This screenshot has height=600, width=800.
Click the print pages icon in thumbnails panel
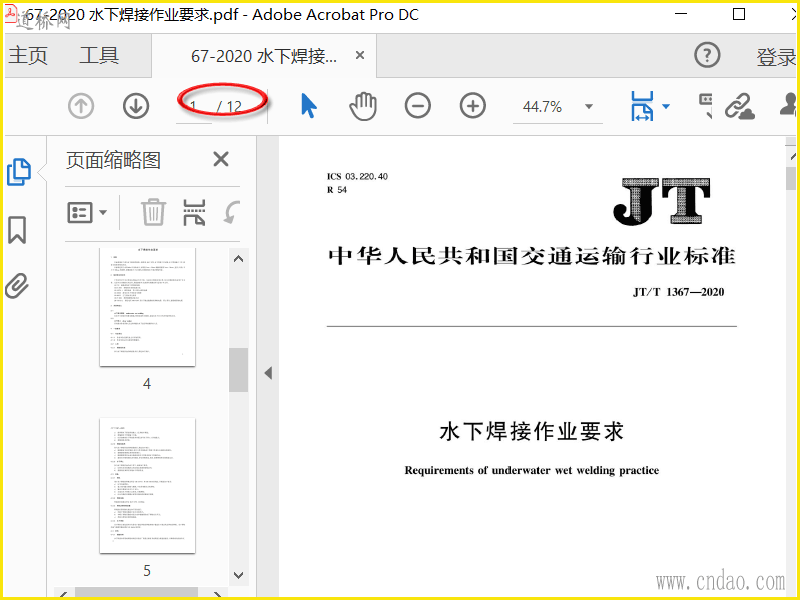(x=194, y=212)
